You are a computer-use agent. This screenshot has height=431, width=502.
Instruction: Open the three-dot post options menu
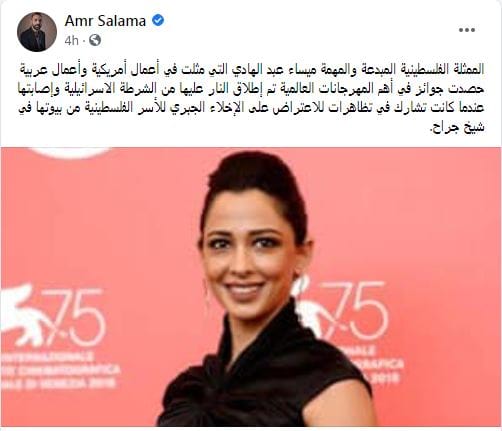coord(467,30)
